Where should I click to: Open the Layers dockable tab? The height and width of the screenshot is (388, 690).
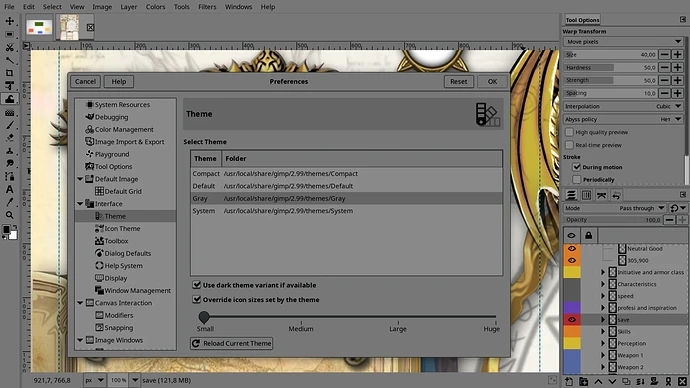pyautogui.click(x=571, y=195)
